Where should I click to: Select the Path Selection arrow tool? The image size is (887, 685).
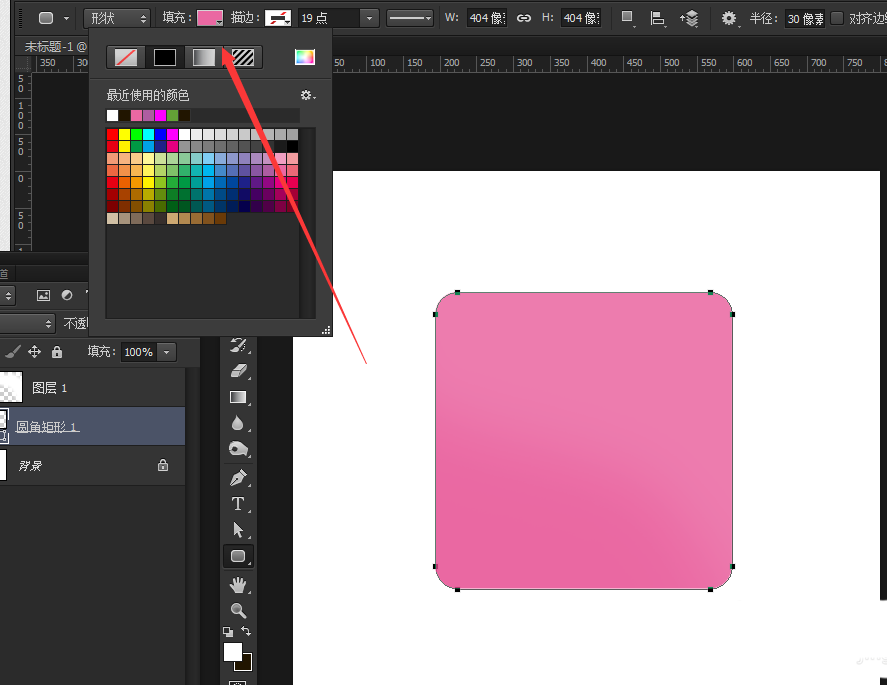click(238, 530)
